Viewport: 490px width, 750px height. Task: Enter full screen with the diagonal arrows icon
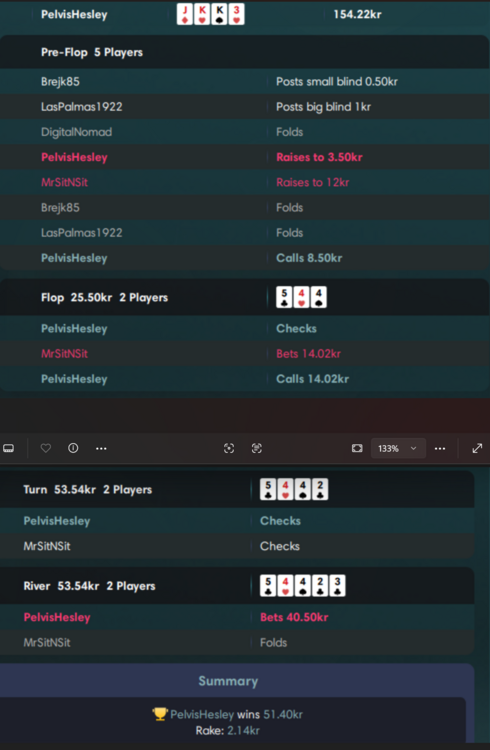tap(477, 448)
